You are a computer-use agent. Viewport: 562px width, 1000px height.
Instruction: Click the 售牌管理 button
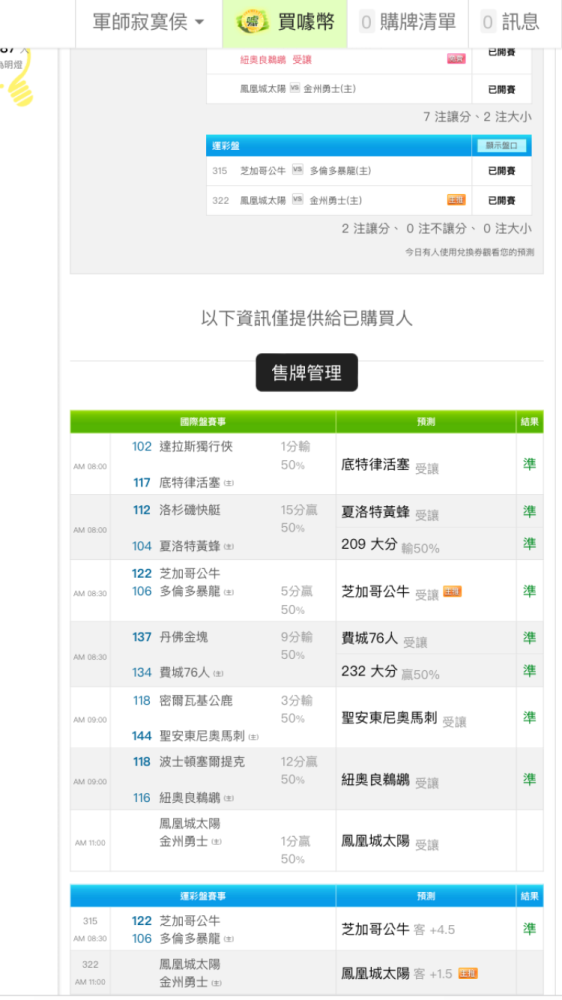tap(307, 372)
